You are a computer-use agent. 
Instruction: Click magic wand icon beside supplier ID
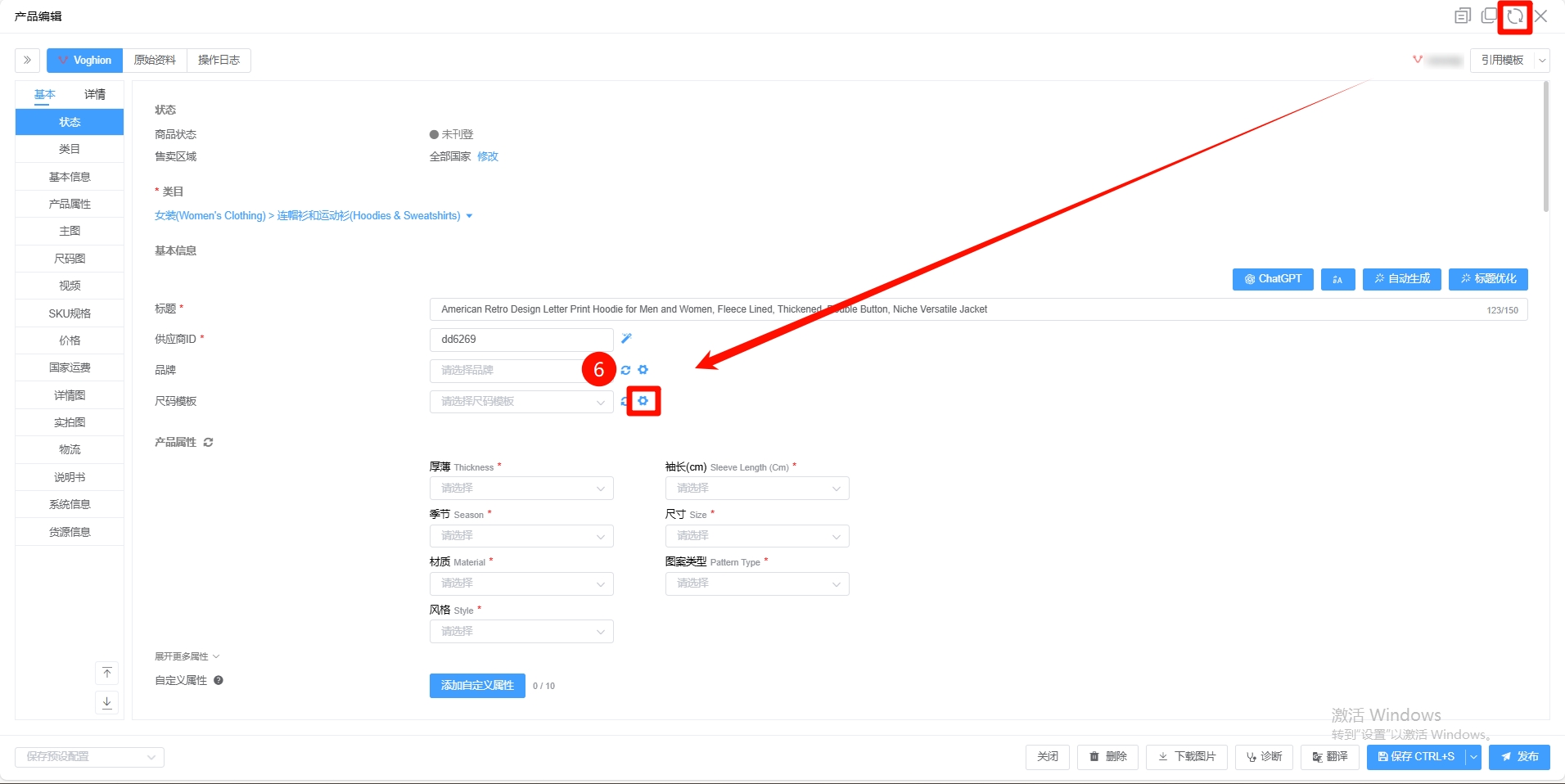[x=626, y=339]
